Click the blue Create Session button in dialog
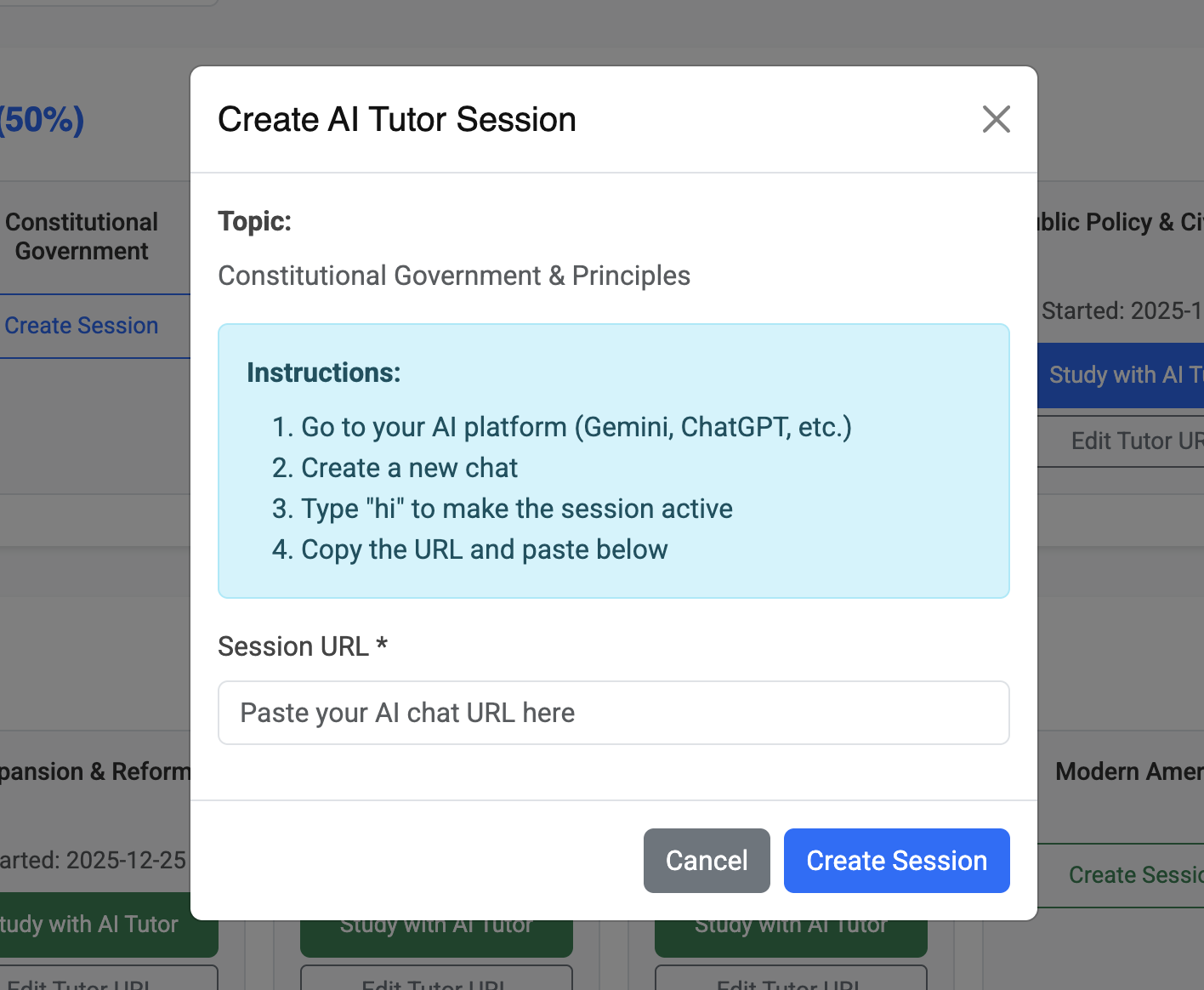 pos(896,861)
